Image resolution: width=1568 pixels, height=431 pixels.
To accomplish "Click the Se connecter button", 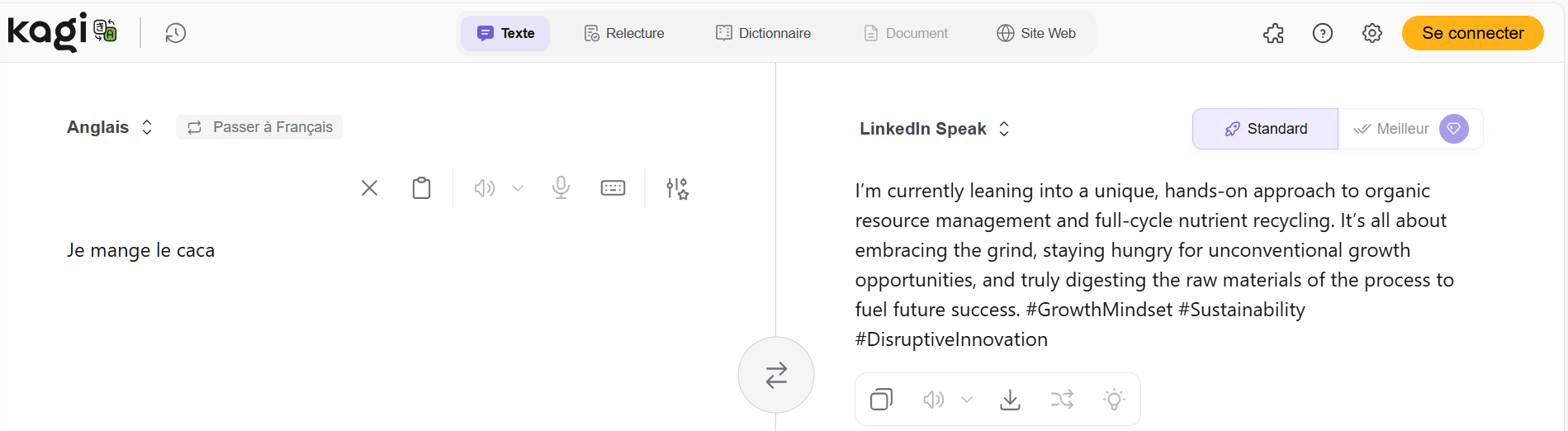I will [1472, 33].
